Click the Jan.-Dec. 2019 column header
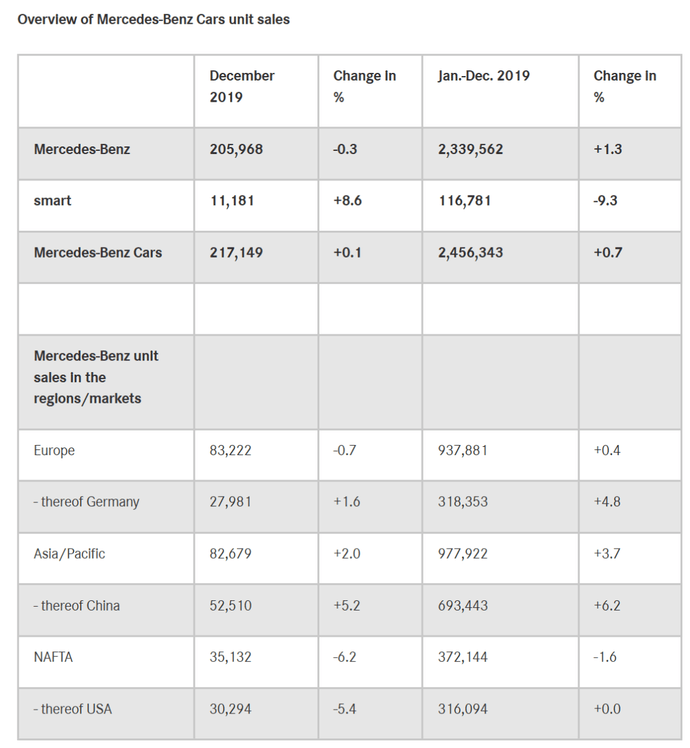This screenshot has height=748, width=690. (x=484, y=76)
